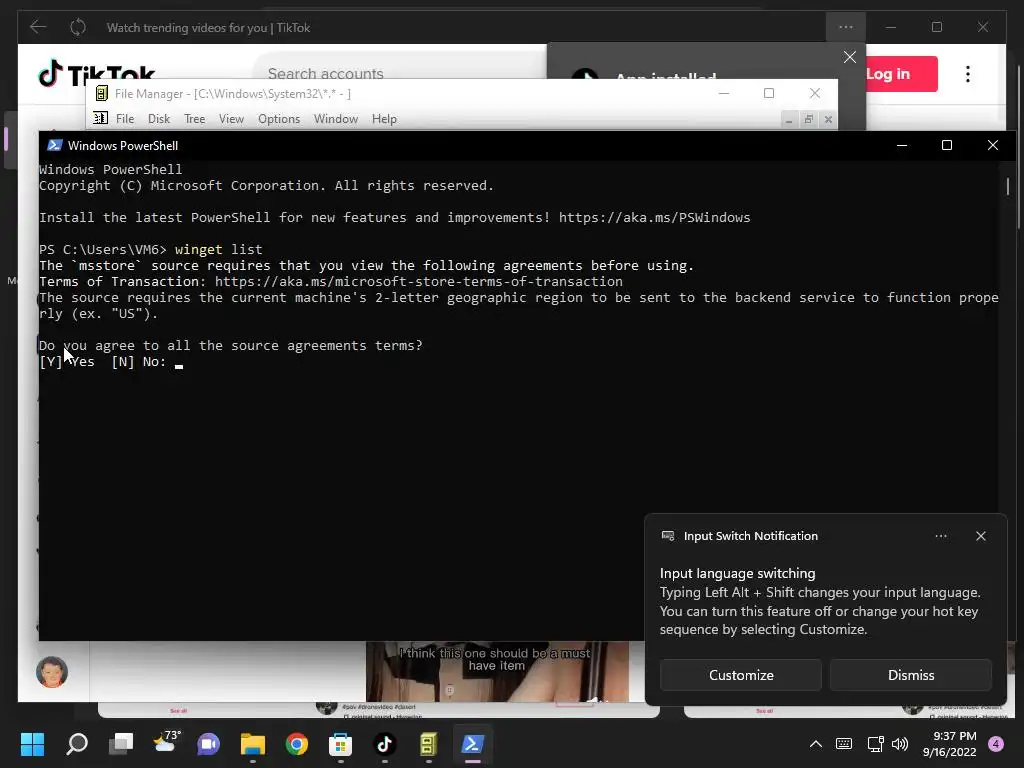Open TikTok window more options ellipsis
The height and width of the screenshot is (768, 1024).
(846, 27)
